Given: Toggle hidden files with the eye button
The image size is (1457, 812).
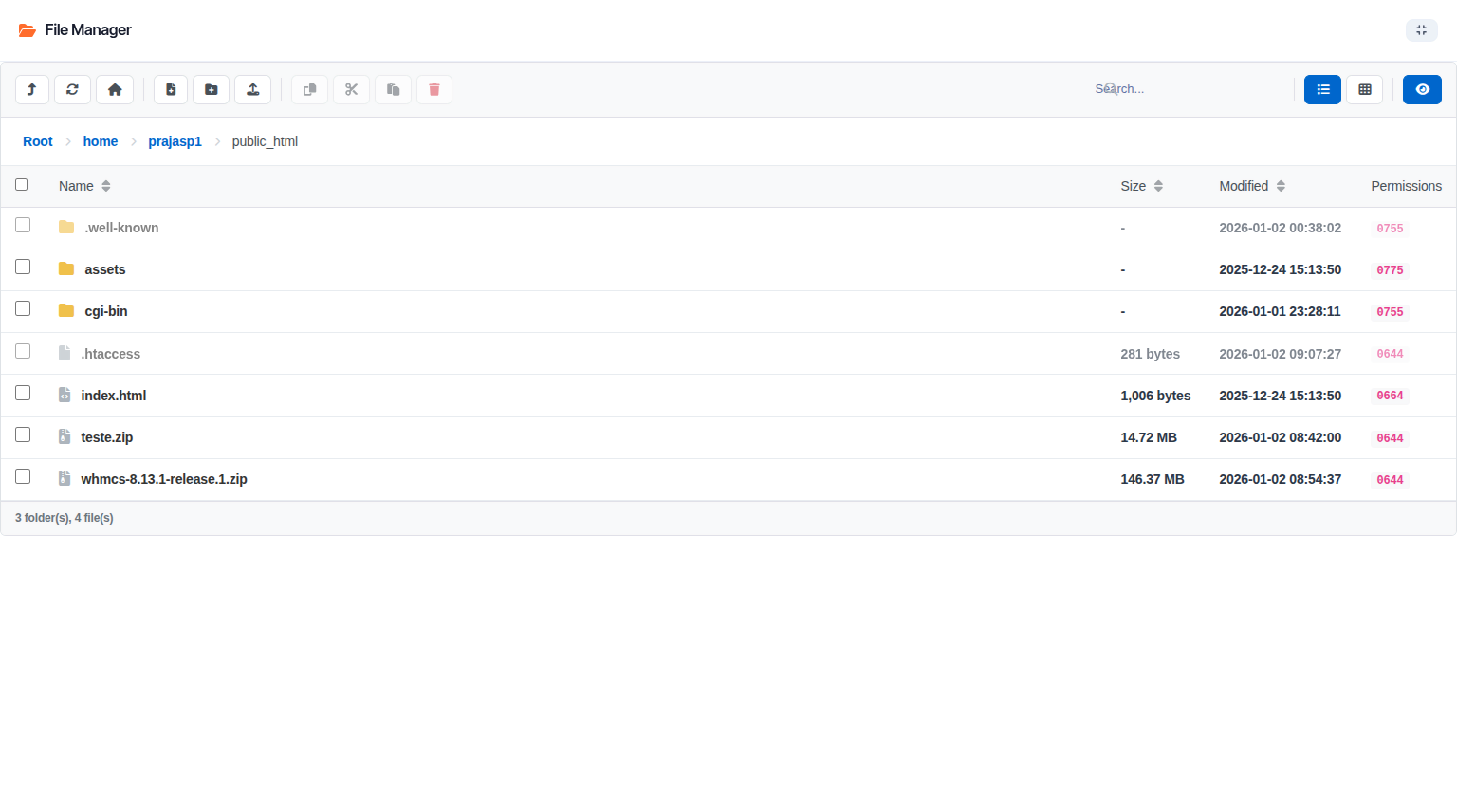Looking at the screenshot, I should [x=1422, y=89].
